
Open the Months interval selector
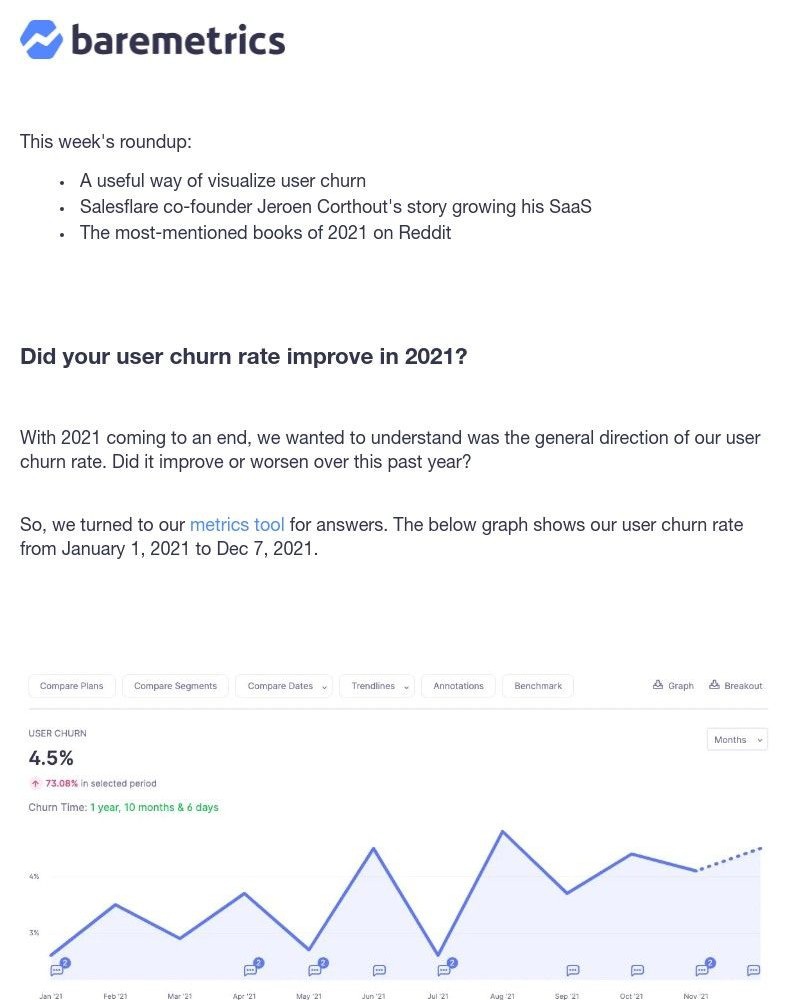point(736,740)
